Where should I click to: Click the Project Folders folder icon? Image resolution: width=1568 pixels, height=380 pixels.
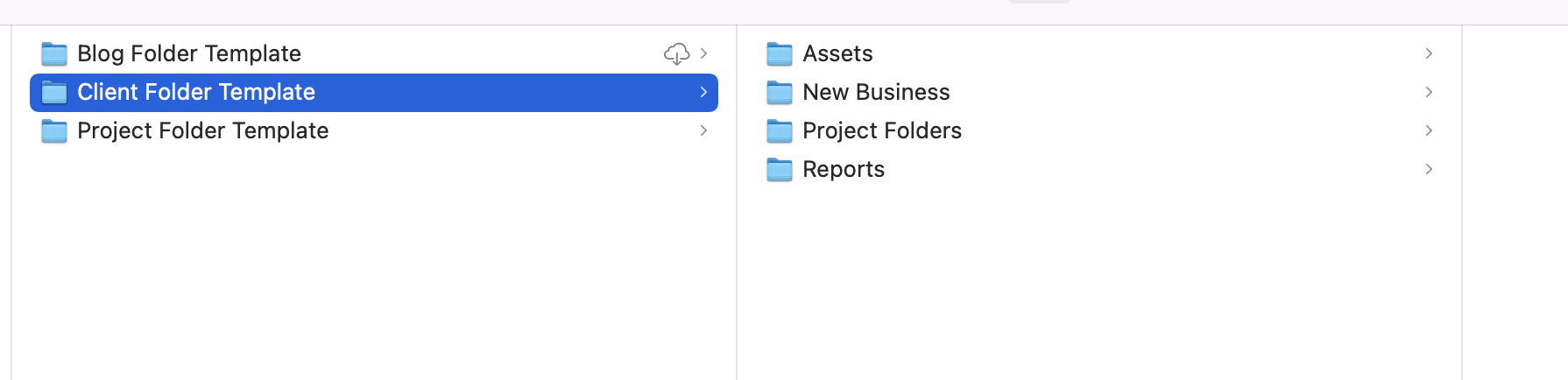coord(779,131)
